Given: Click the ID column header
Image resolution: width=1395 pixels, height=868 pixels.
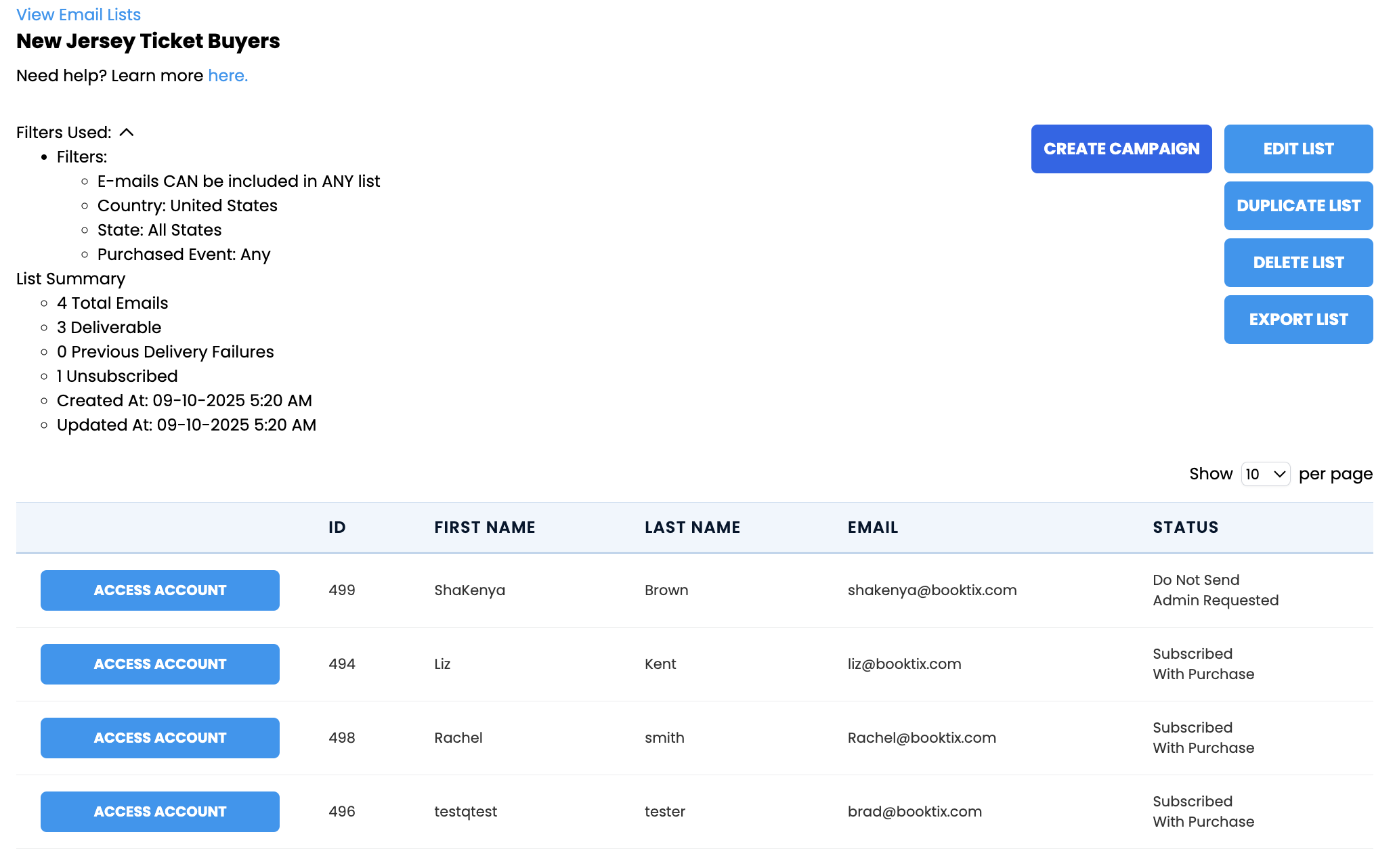Looking at the screenshot, I should (337, 527).
